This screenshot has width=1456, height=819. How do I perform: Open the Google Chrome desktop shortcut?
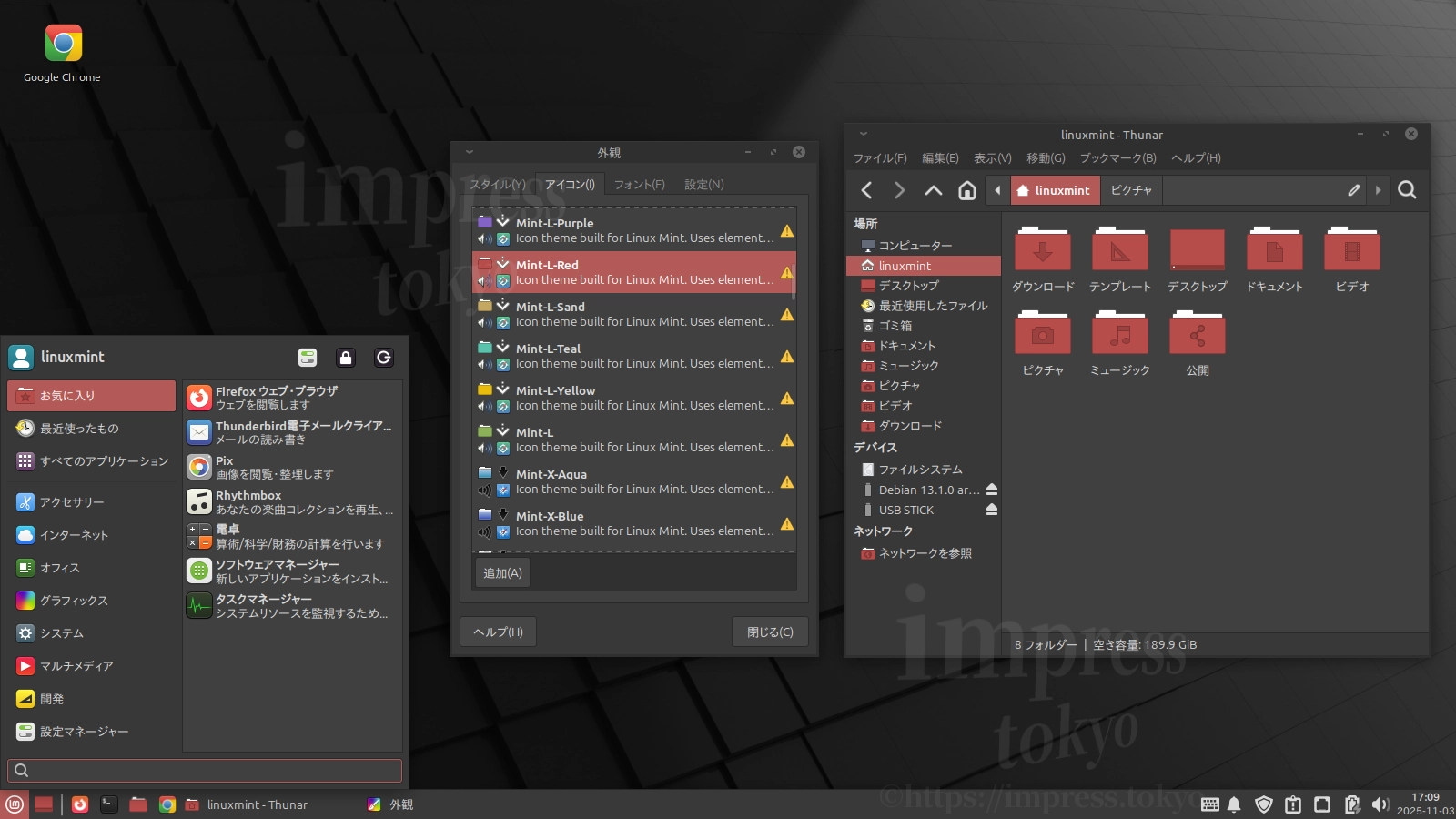click(63, 54)
